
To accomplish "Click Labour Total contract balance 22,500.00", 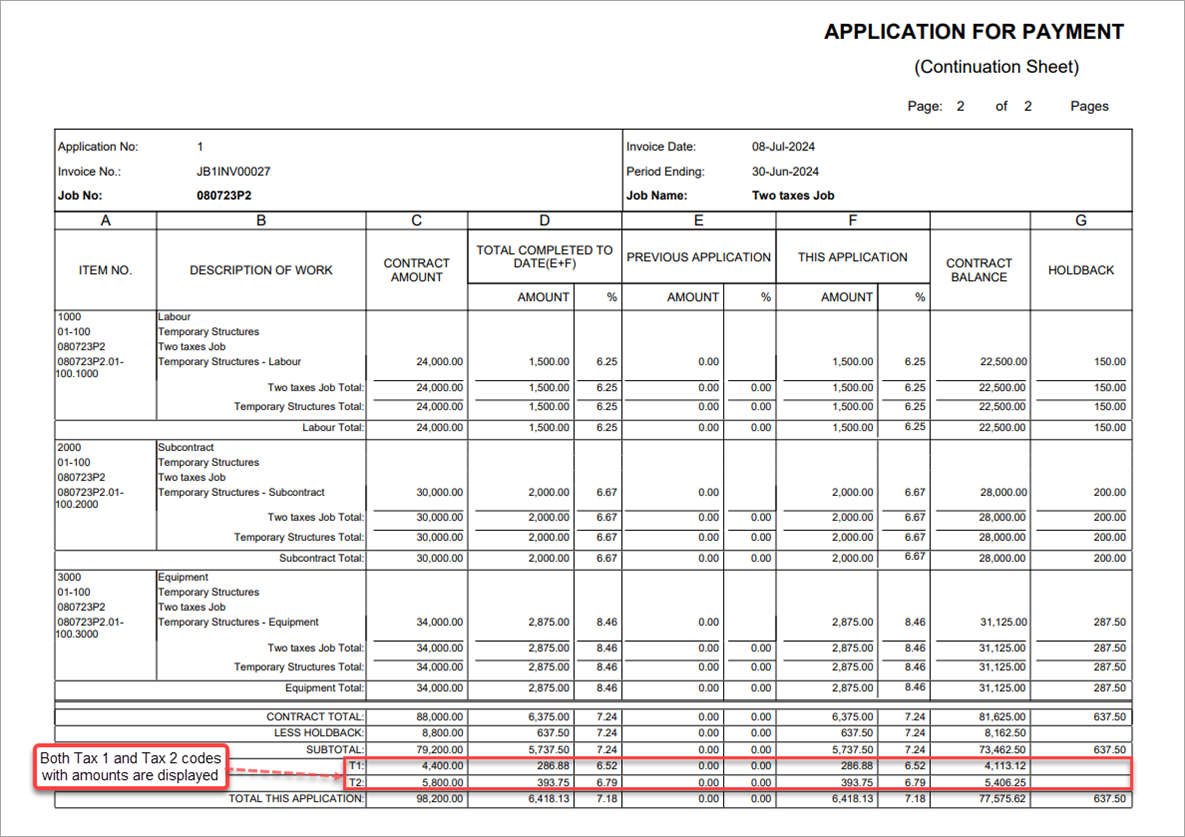I will tap(1002, 428).
